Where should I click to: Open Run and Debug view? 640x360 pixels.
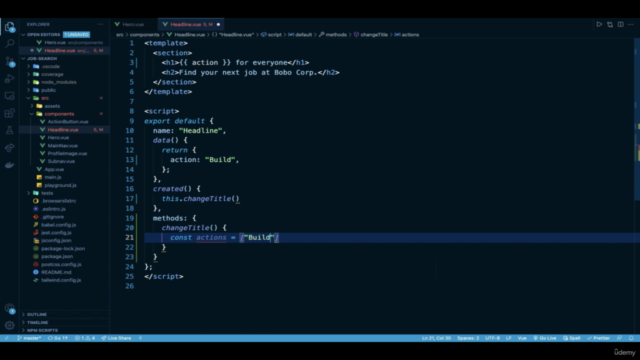(9, 78)
